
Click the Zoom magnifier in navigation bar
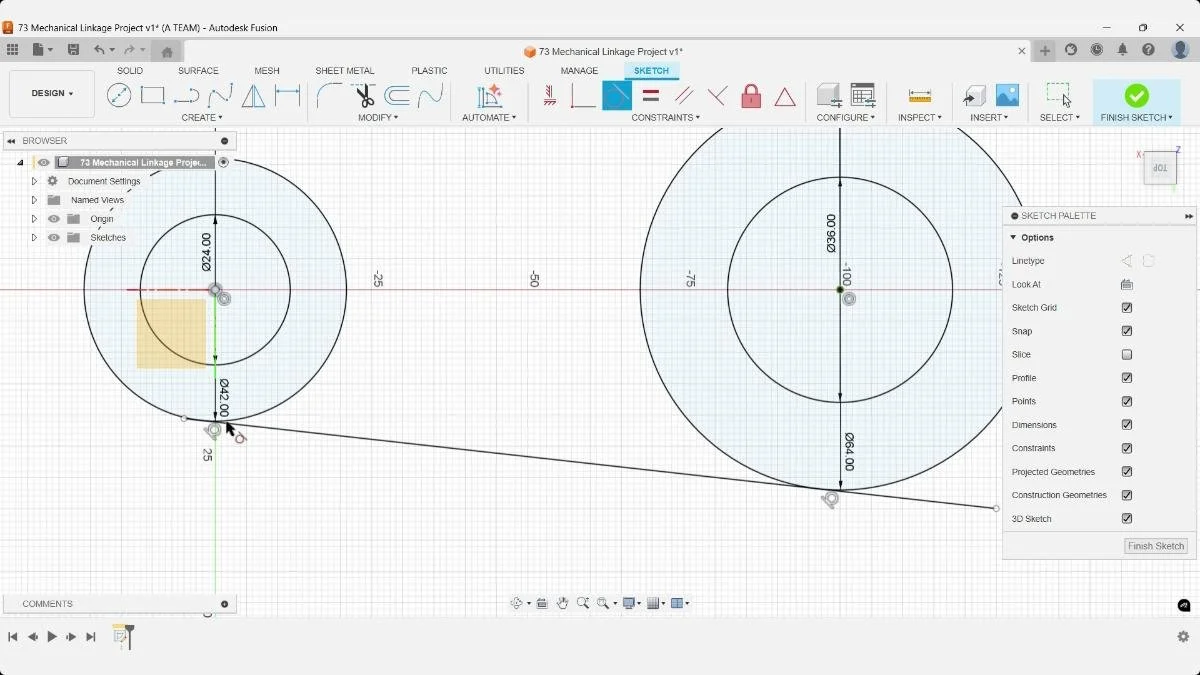click(x=583, y=603)
